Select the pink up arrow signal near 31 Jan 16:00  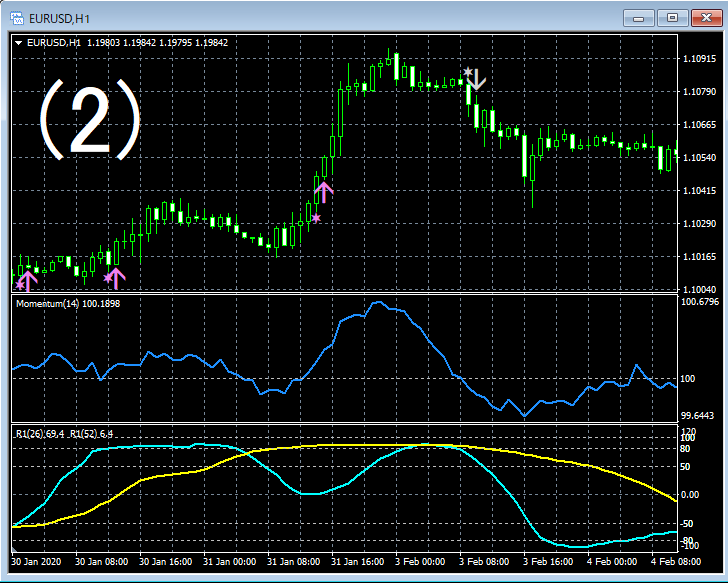tap(324, 192)
